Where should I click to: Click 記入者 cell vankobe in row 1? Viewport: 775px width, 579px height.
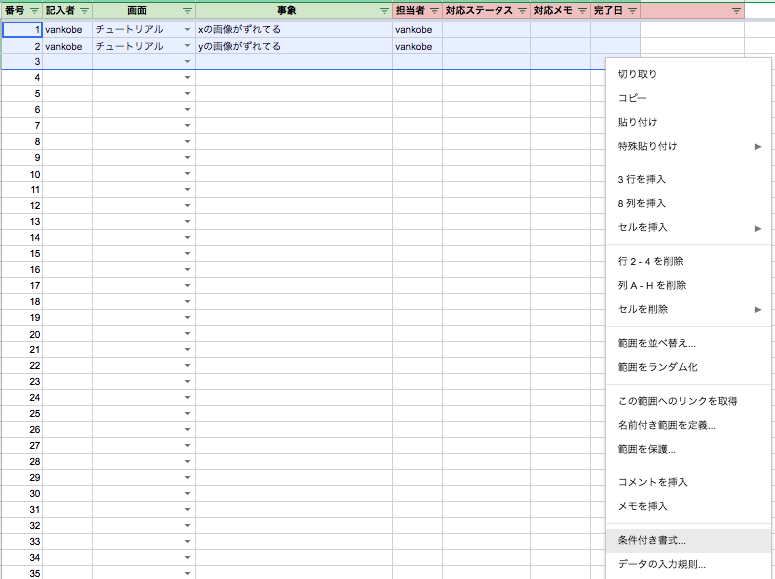click(x=67, y=30)
